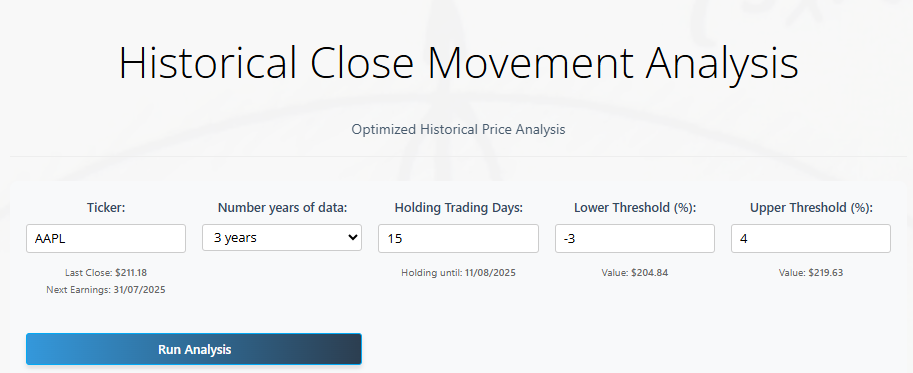The image size is (913, 373).
Task: Click the Number years of data label
Action: [282, 208]
